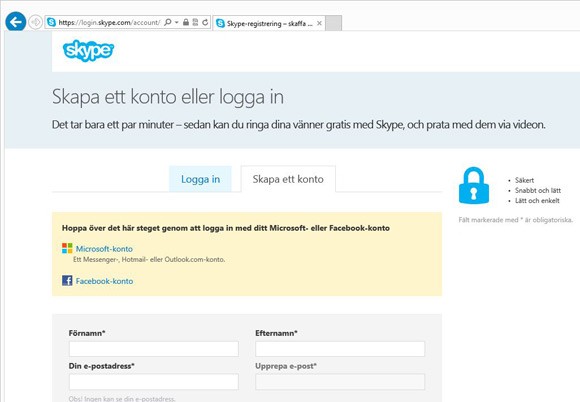Click the security padlock in address bar

click(x=186, y=22)
